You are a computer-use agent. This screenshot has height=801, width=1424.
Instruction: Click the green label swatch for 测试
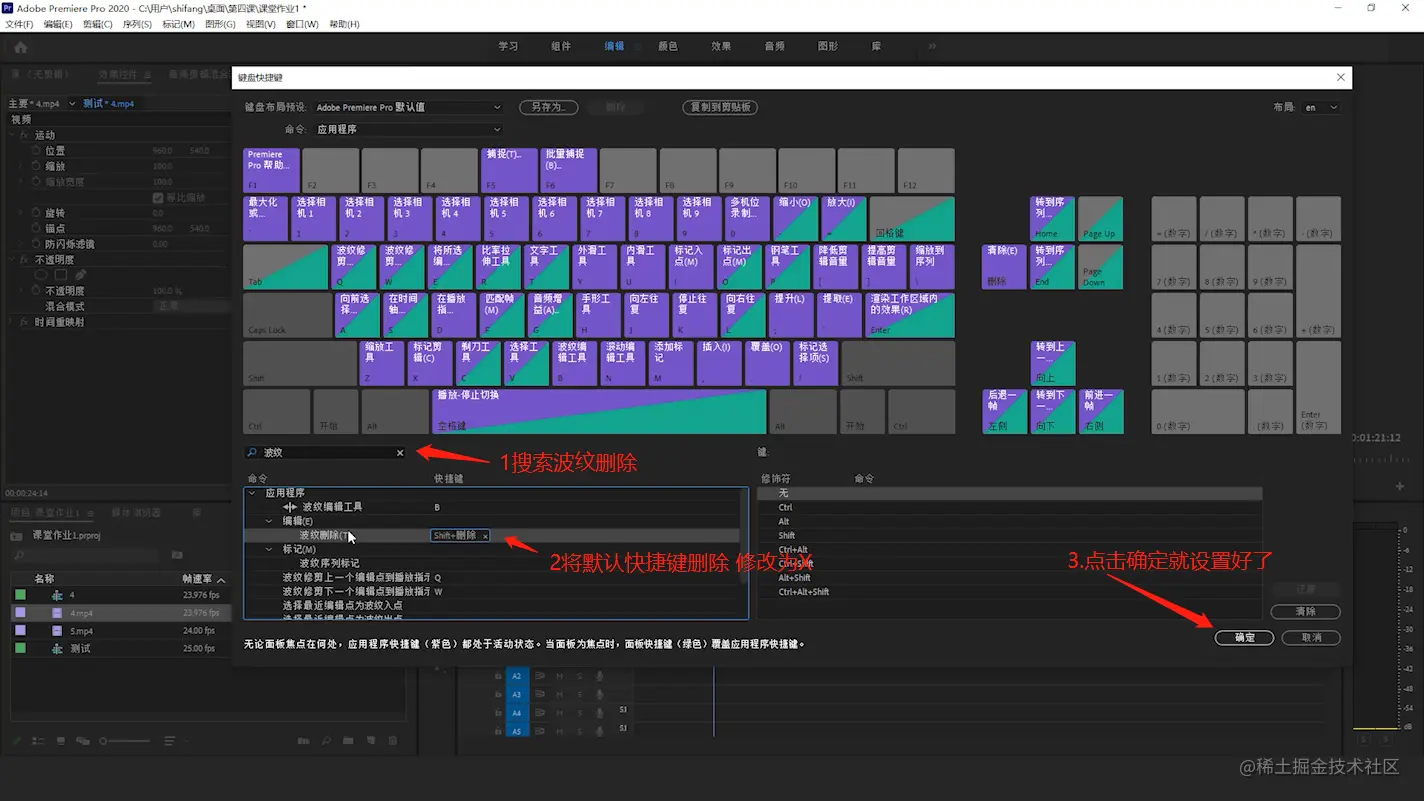click(x=20, y=648)
